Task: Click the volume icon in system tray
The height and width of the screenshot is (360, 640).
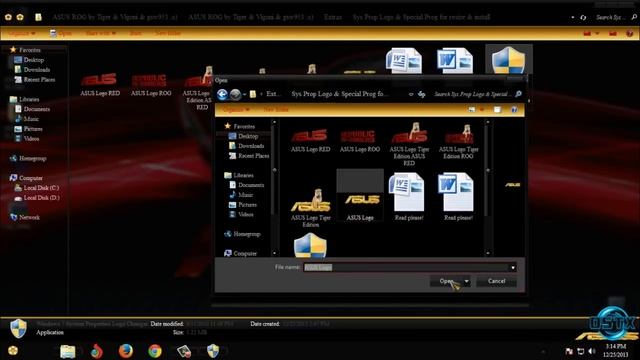Action: click(x=592, y=351)
